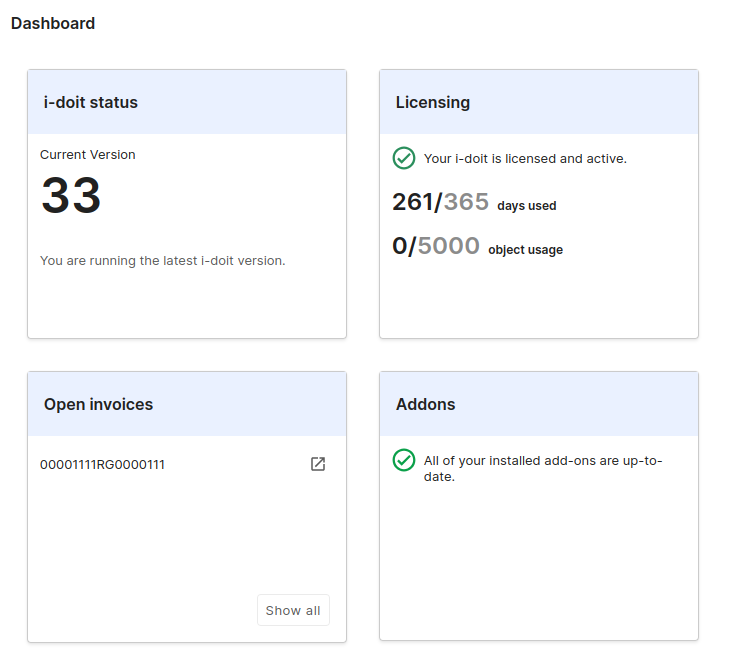Click the add-ons up-to-date message

click(x=543, y=468)
